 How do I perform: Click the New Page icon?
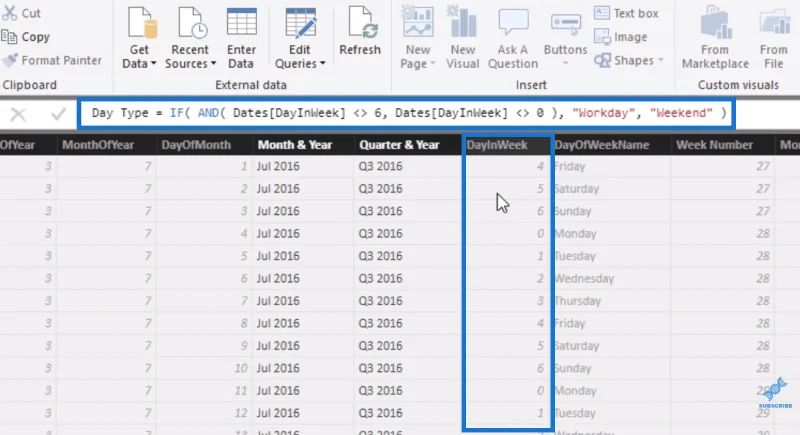(x=418, y=21)
